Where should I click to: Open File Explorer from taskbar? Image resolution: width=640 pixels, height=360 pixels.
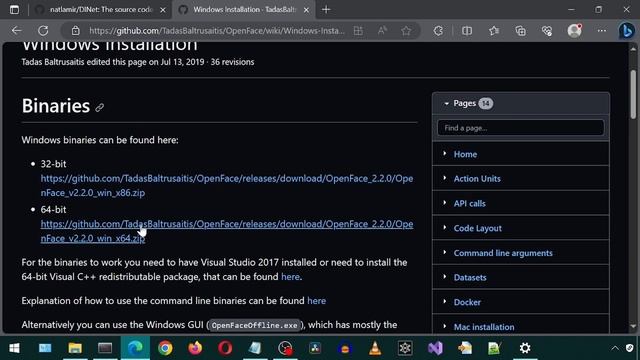click(75, 348)
